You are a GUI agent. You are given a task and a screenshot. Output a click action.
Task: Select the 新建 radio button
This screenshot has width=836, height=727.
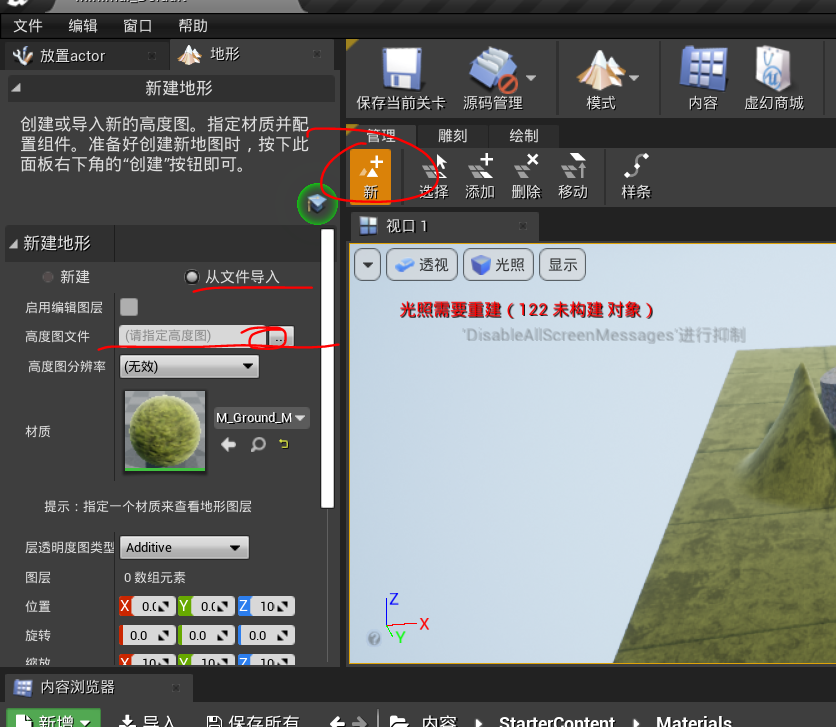48,277
